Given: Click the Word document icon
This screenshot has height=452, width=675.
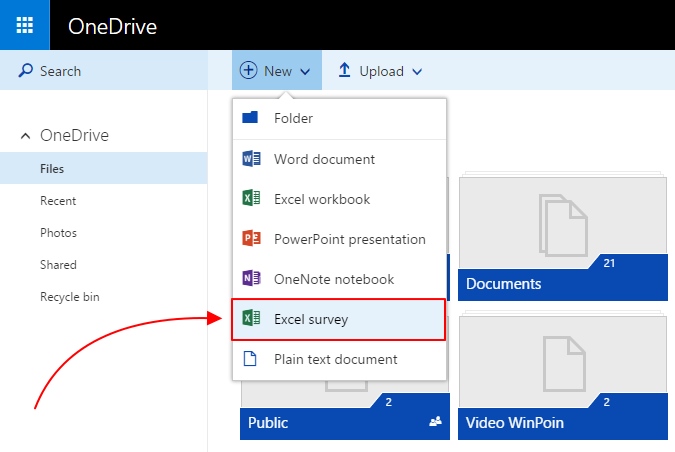Looking at the screenshot, I should [x=251, y=158].
